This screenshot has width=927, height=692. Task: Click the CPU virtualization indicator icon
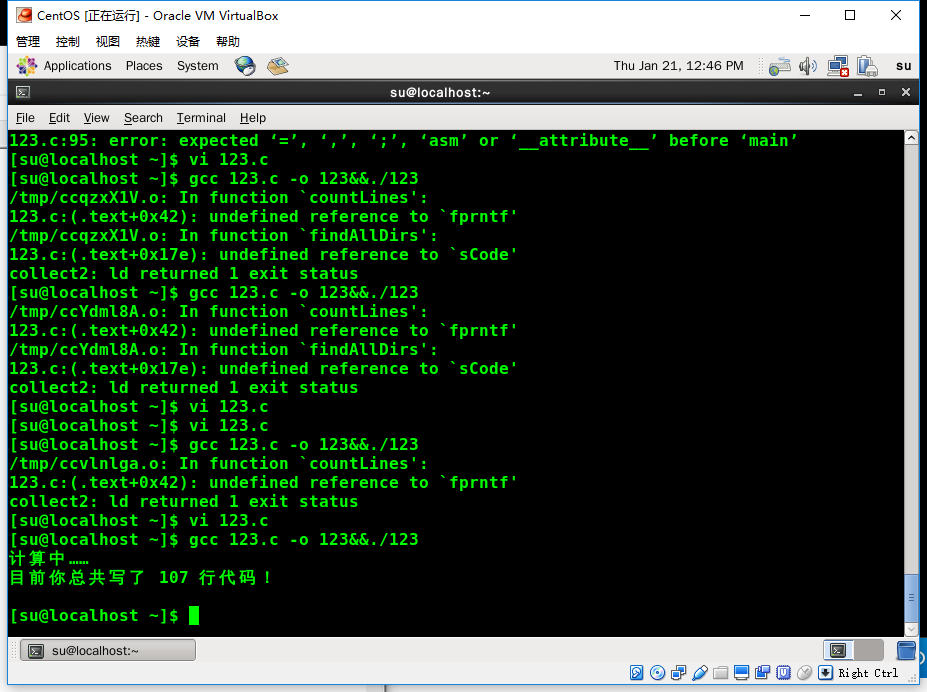(x=783, y=672)
